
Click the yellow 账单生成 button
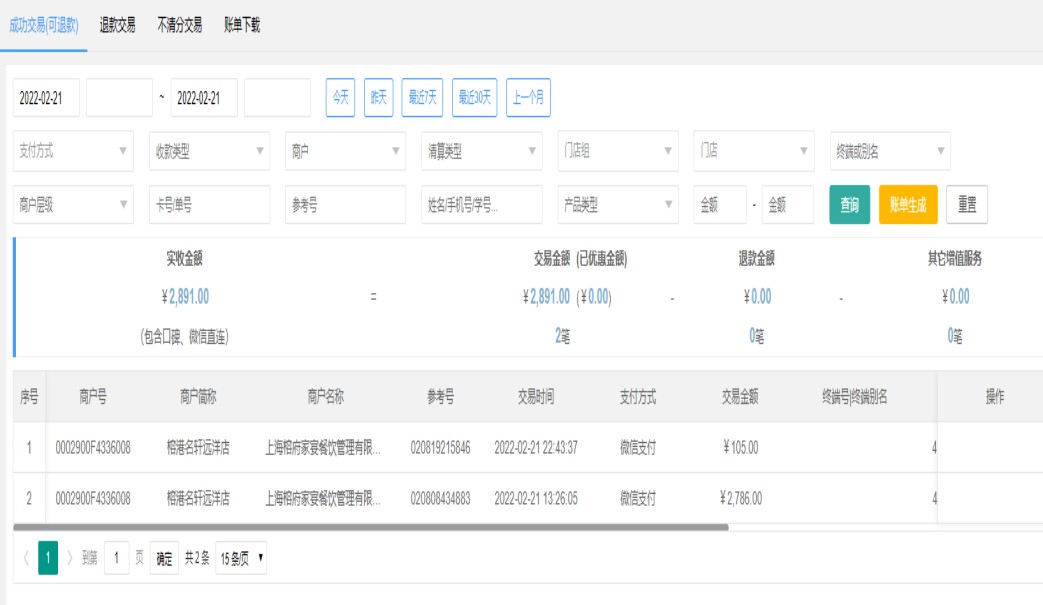click(908, 205)
